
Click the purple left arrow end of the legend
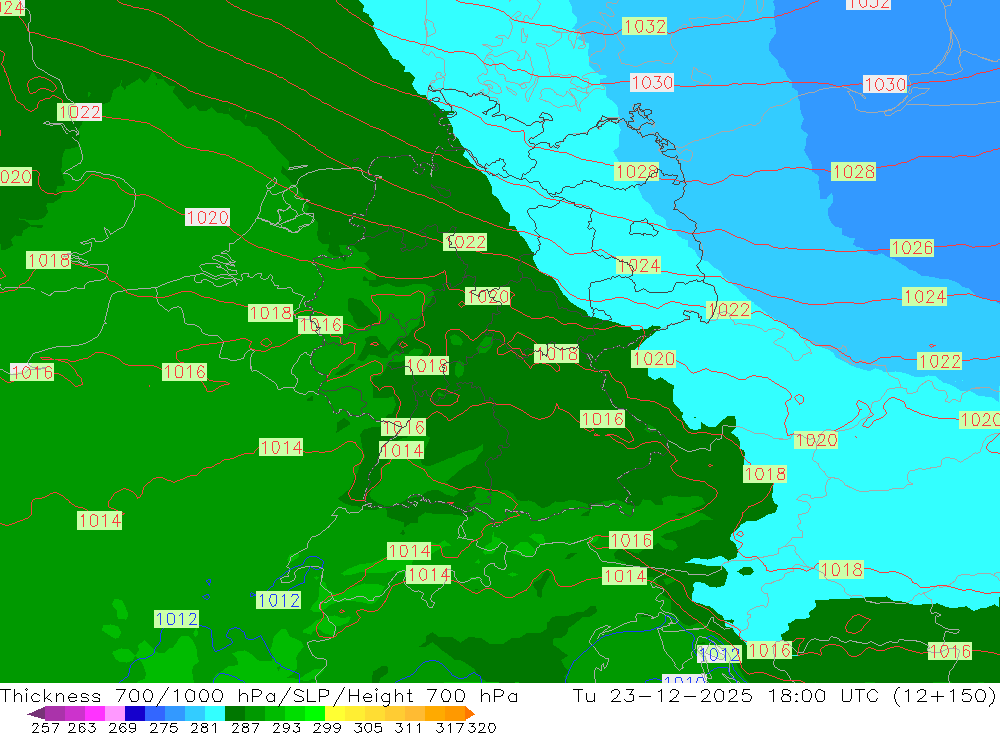click(x=36, y=713)
